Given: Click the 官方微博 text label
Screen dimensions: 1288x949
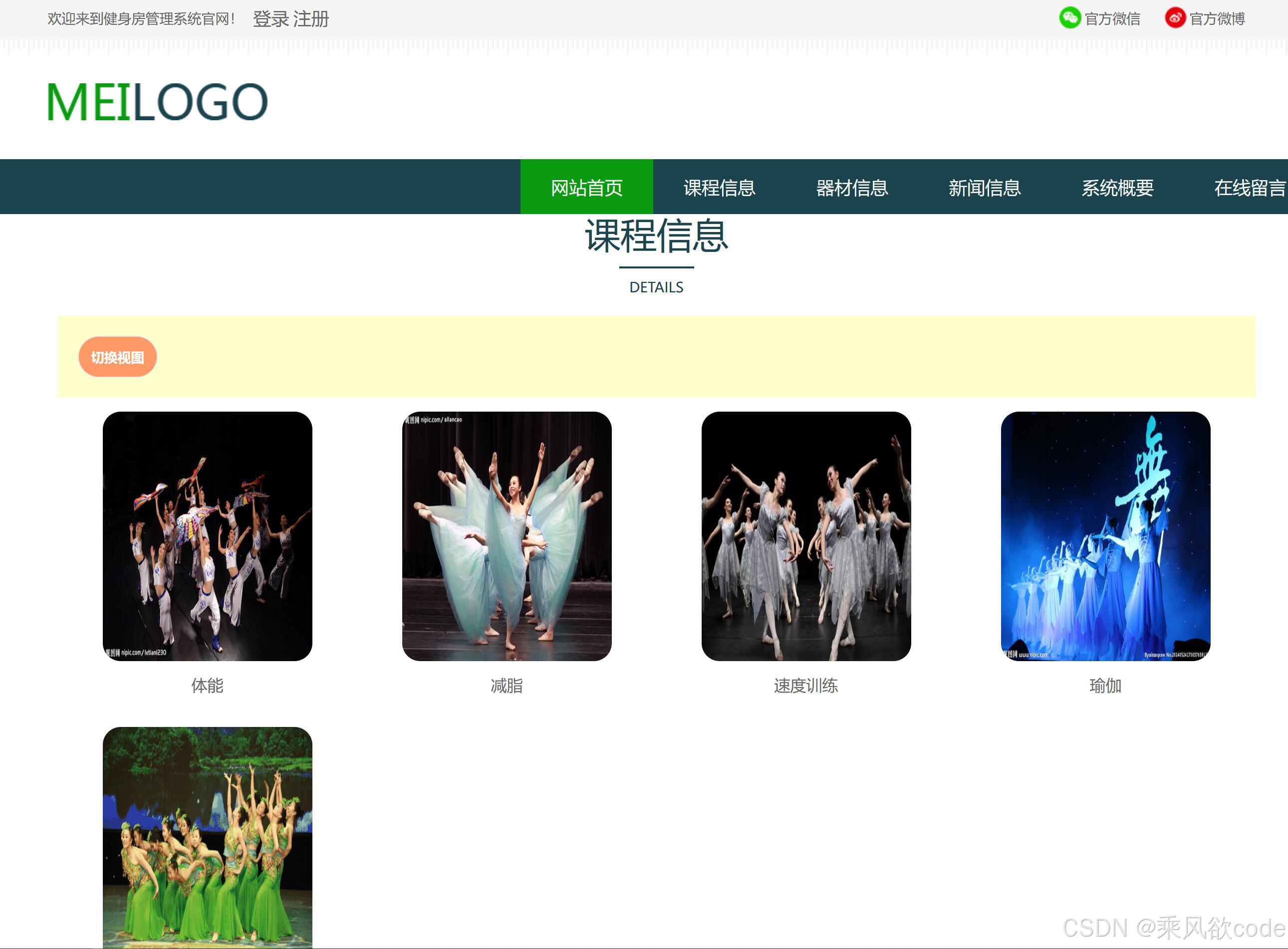Looking at the screenshot, I should coord(1217,19).
